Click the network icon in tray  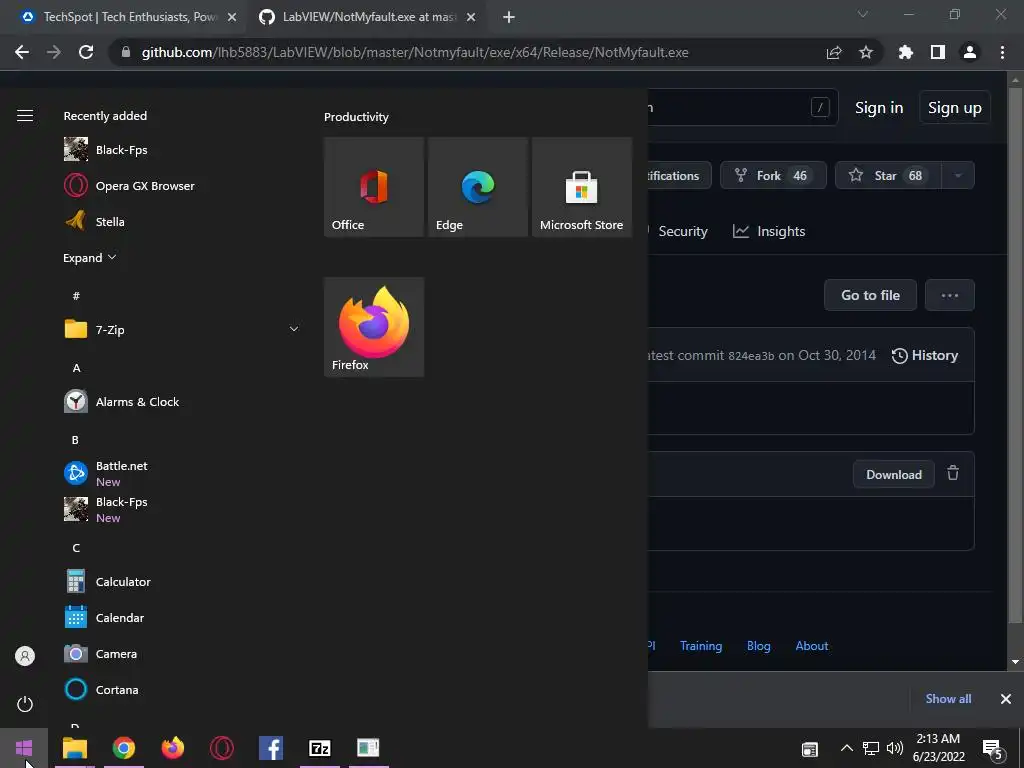coord(871,748)
